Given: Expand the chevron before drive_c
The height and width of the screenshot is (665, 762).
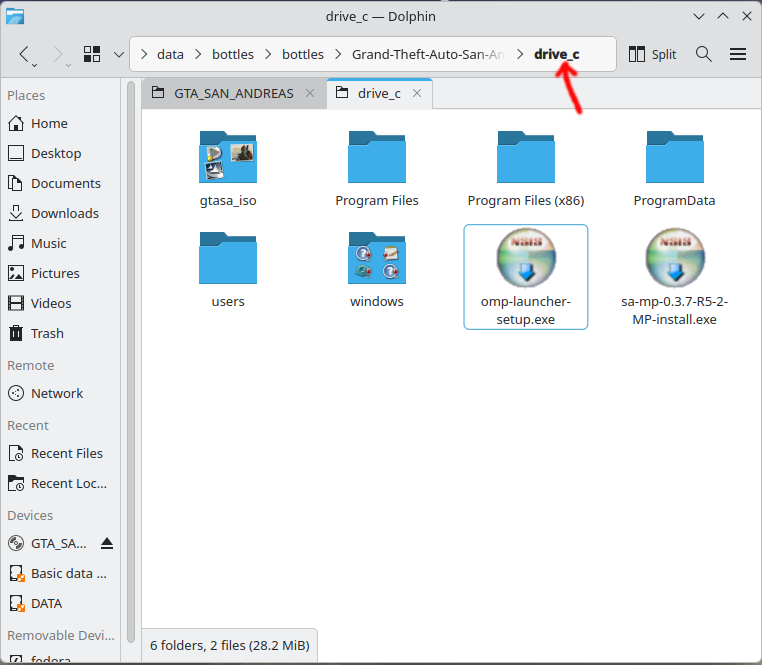Looking at the screenshot, I should (x=520, y=54).
